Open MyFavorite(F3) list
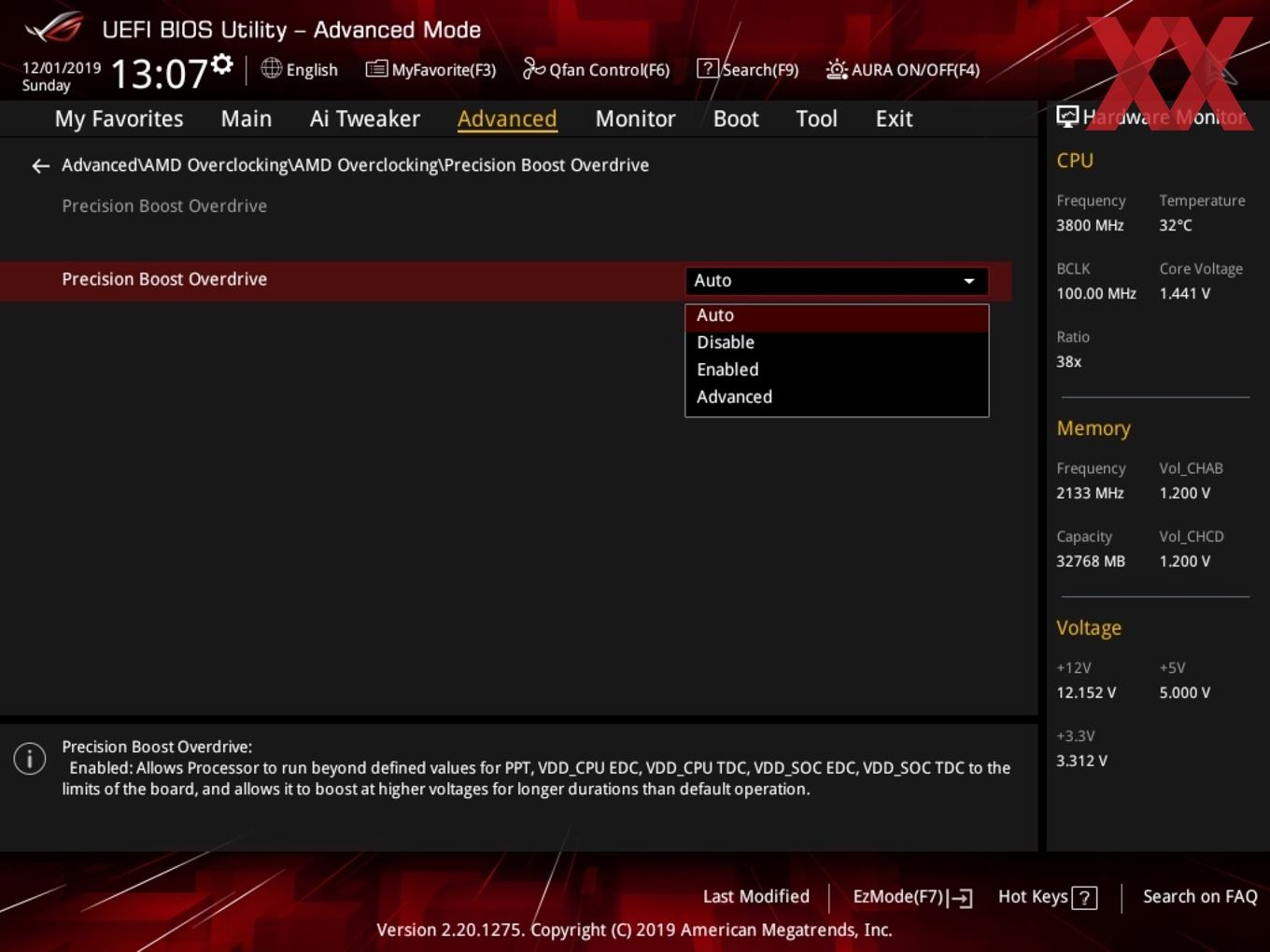 coord(430,70)
